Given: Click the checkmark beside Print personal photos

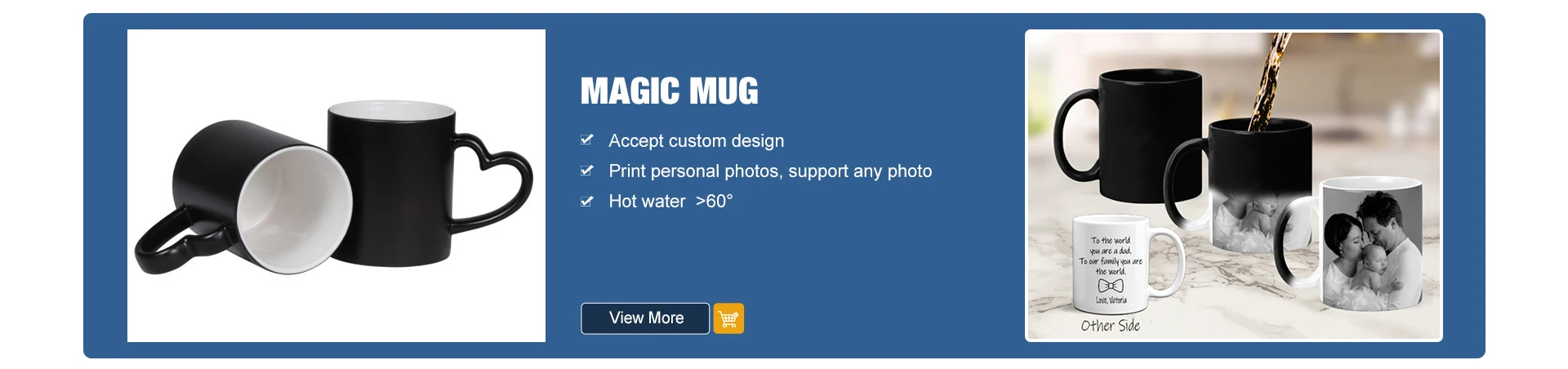Looking at the screenshot, I should 586,171.
